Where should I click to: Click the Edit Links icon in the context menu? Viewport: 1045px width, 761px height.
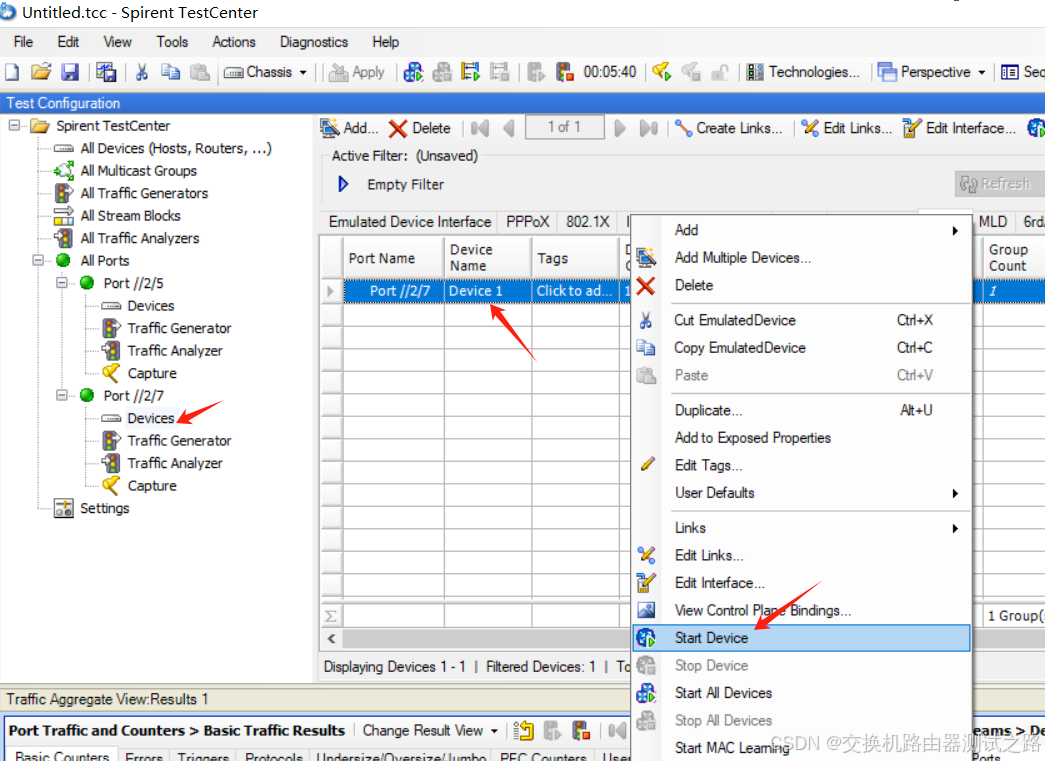pyautogui.click(x=646, y=554)
